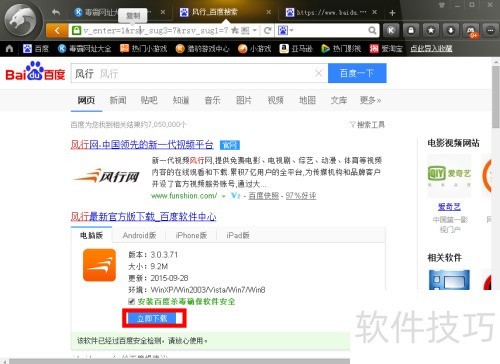Click the lock icon in browser toolbar

coord(411,31)
